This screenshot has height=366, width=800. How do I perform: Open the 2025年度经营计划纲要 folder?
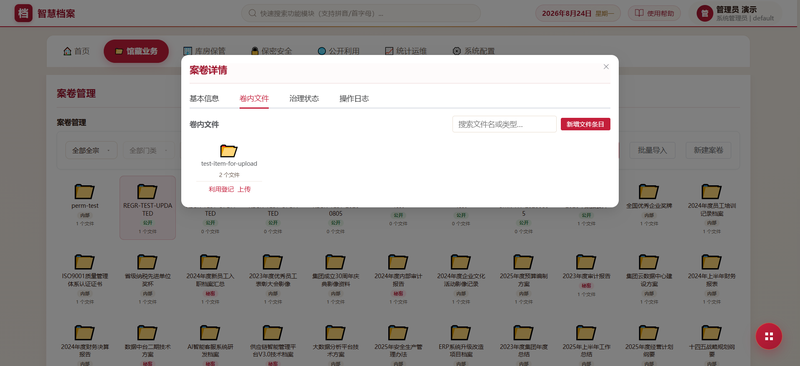tap(649, 332)
